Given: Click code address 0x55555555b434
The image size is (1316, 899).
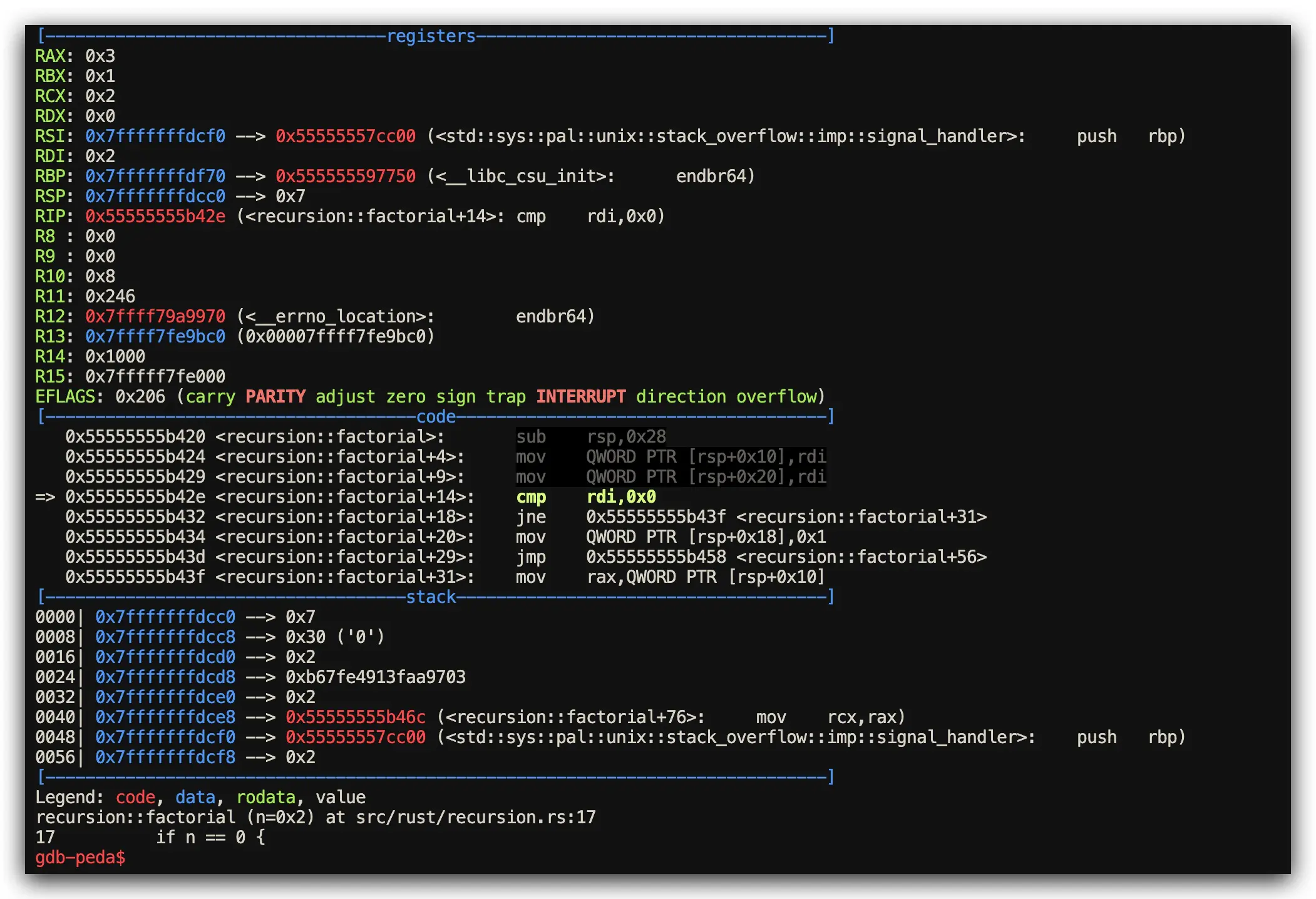Looking at the screenshot, I should click(x=135, y=537).
